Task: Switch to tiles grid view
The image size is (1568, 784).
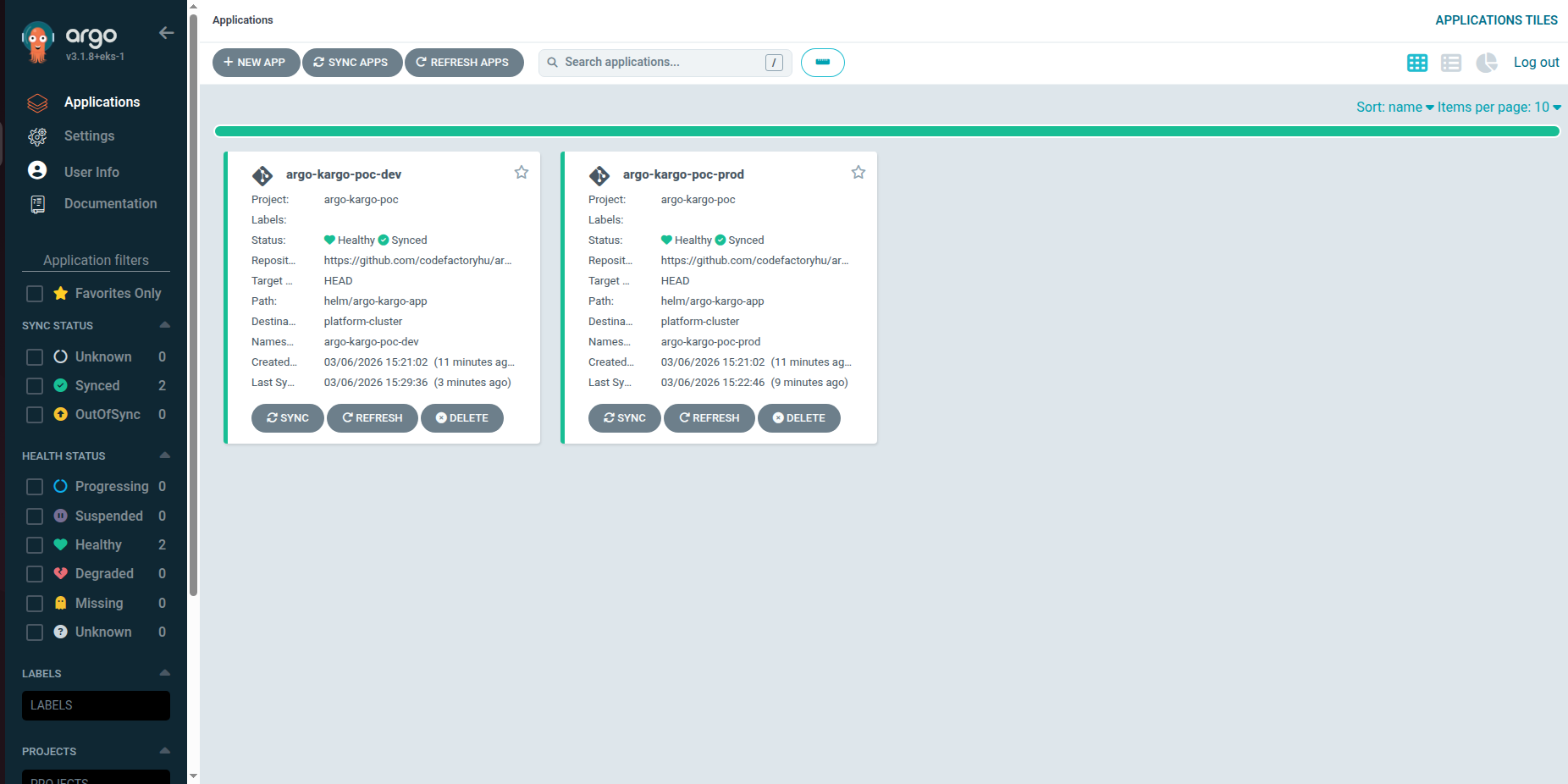Action: point(1417,63)
